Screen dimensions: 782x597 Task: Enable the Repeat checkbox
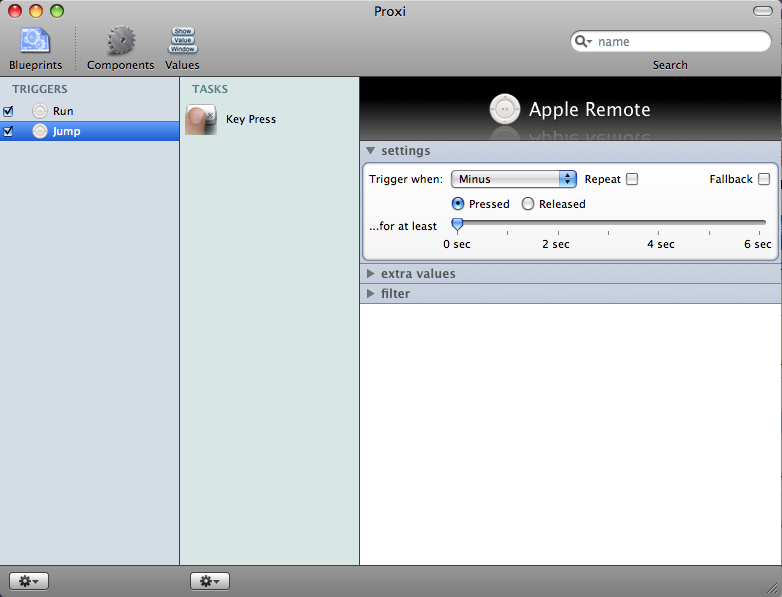point(632,179)
